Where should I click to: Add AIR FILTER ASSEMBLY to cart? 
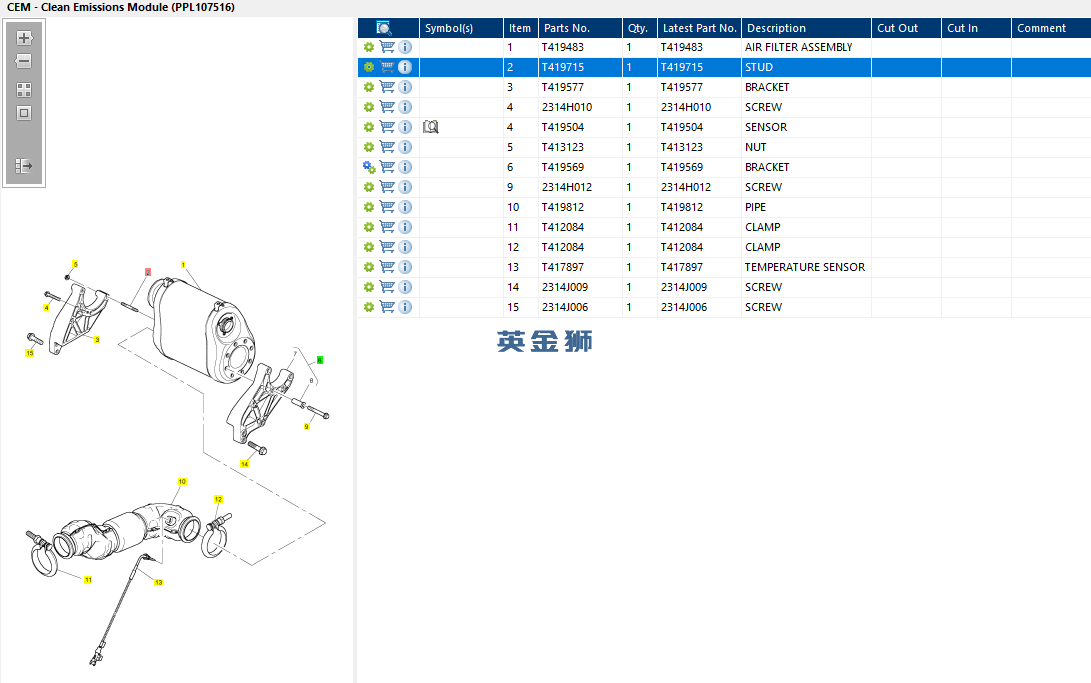[x=388, y=47]
